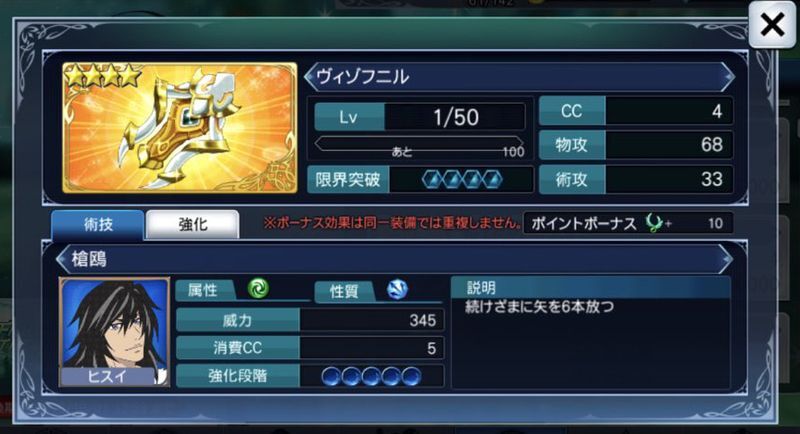The height and width of the screenshot is (434, 800).
Task: Click the 物攻 68 stat row
Action: click(636, 145)
